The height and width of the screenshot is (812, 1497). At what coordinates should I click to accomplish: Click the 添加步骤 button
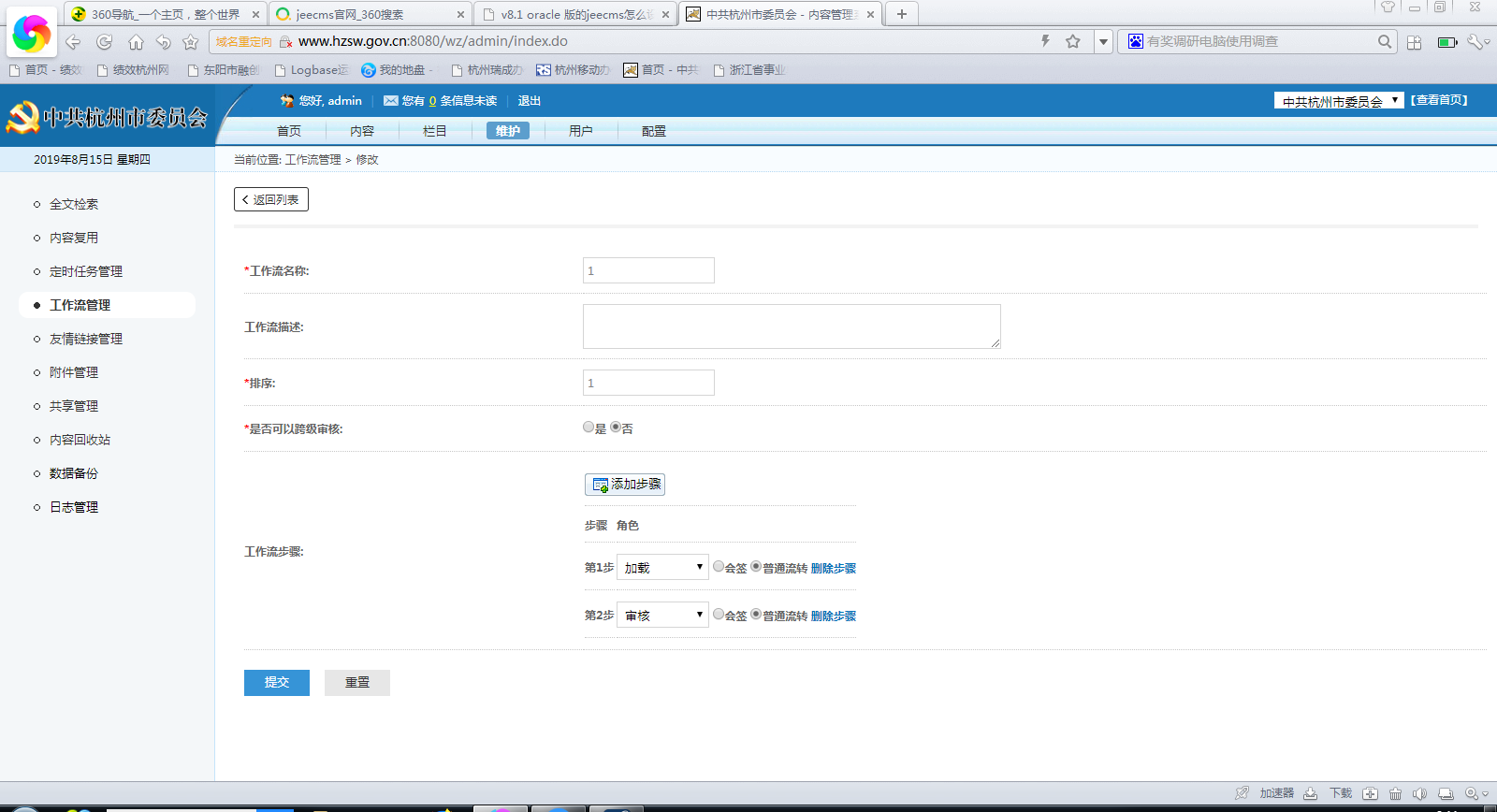(x=625, y=485)
